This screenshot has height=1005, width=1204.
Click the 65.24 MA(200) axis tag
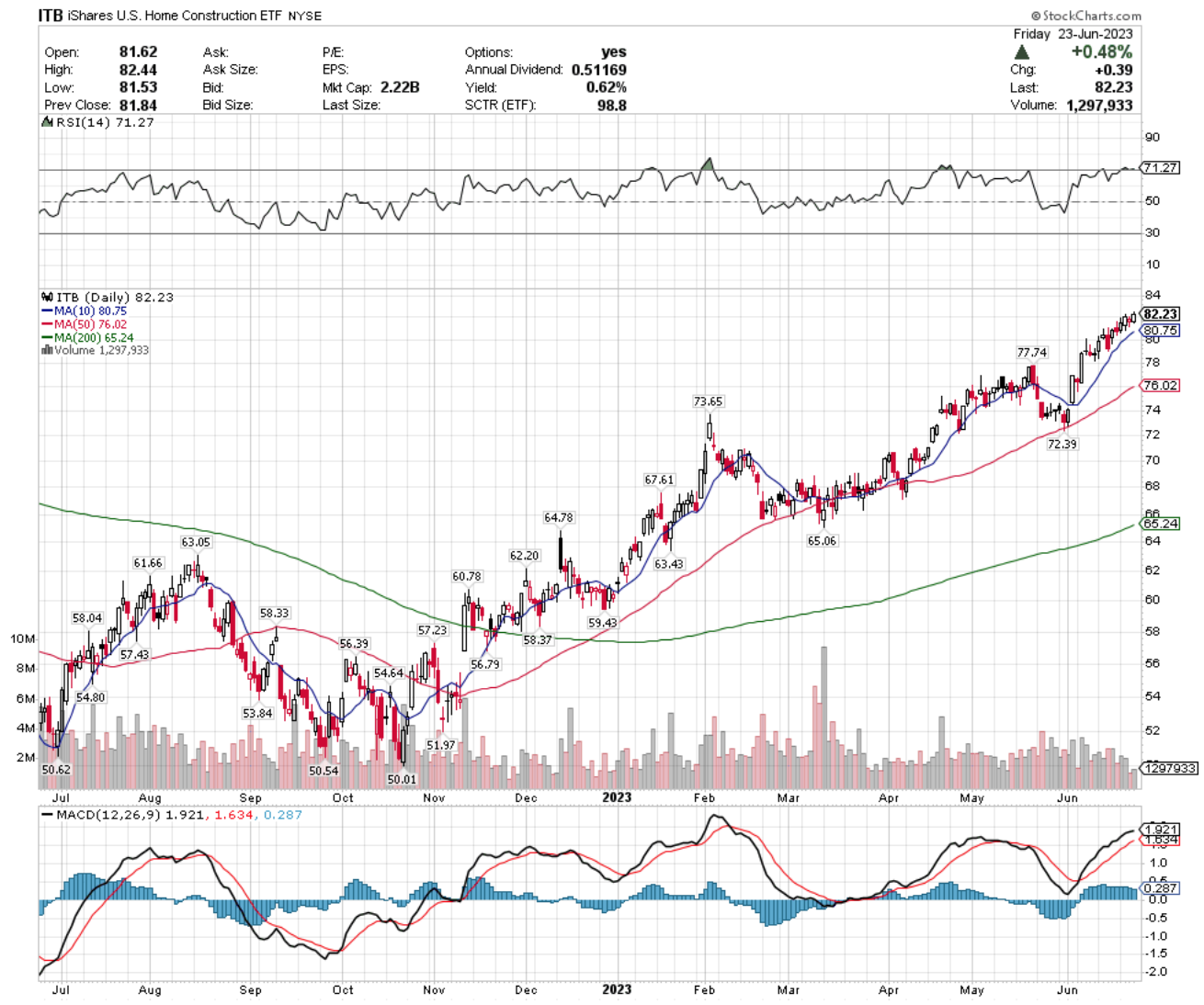pos(1160,524)
